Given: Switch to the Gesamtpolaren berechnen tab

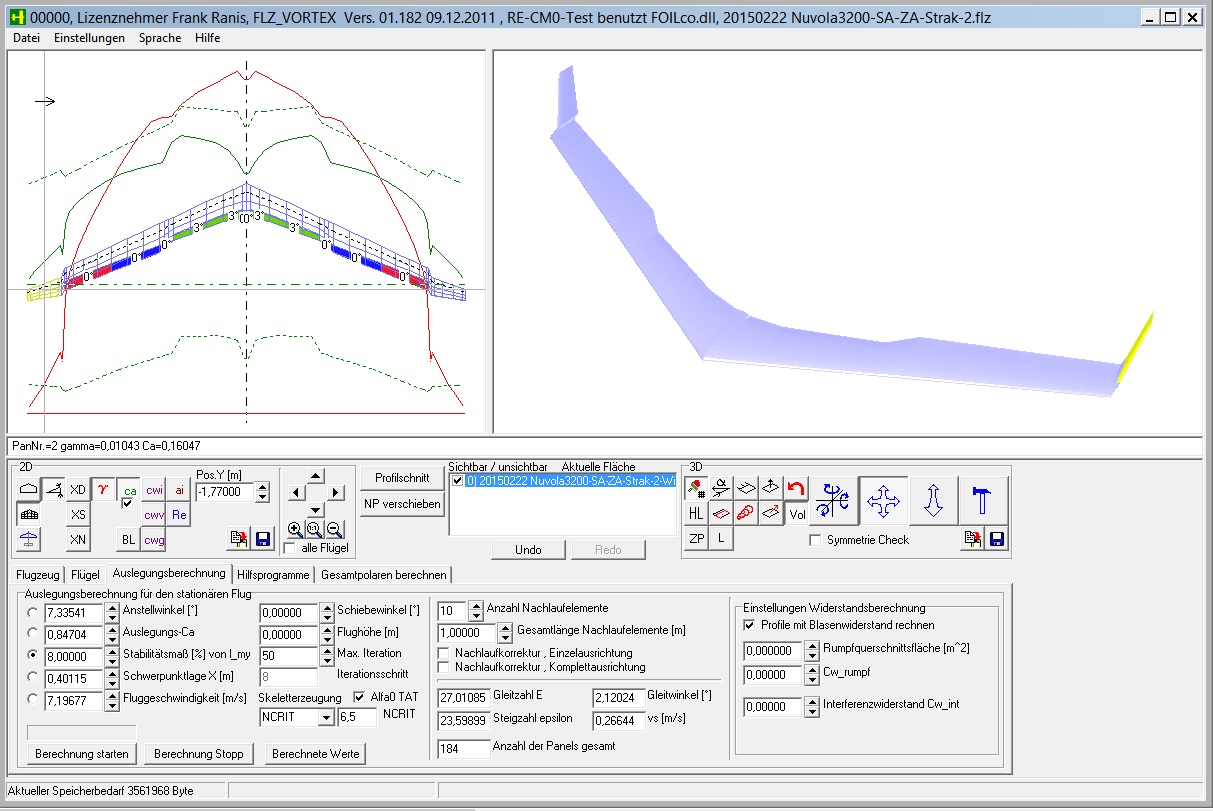Looking at the screenshot, I should 384,574.
